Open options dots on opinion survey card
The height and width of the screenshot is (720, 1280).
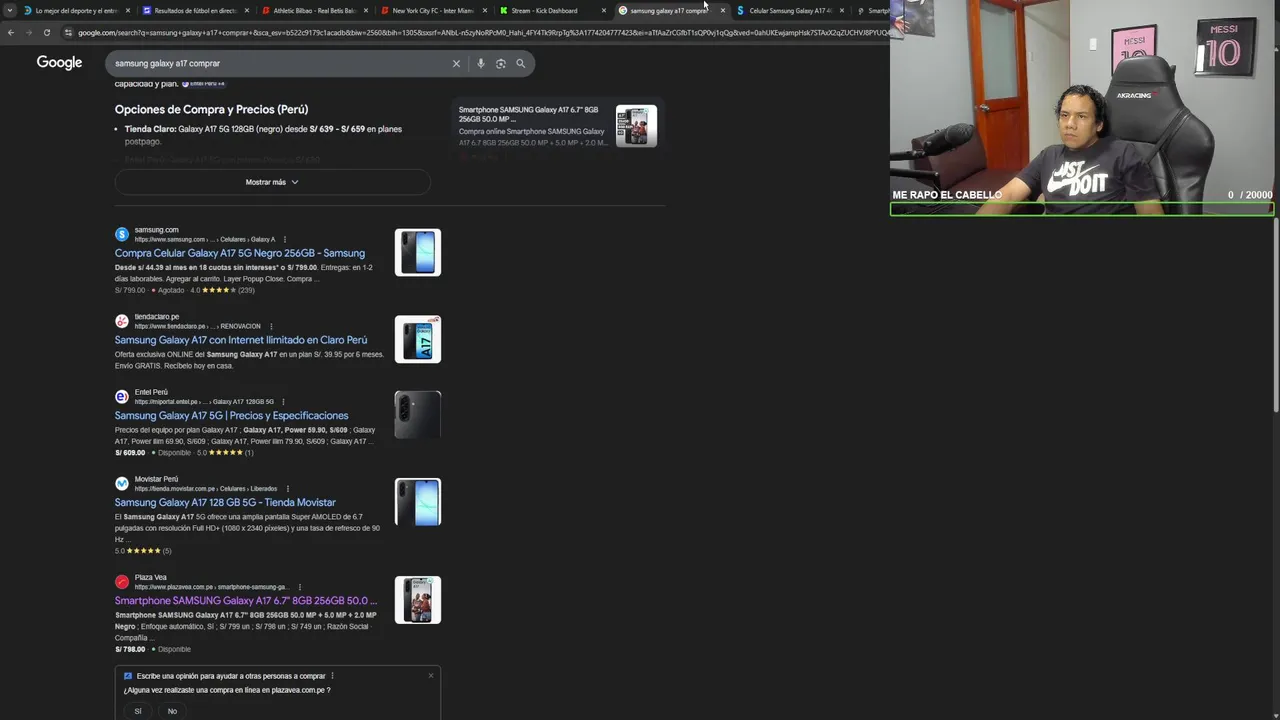[332, 676]
